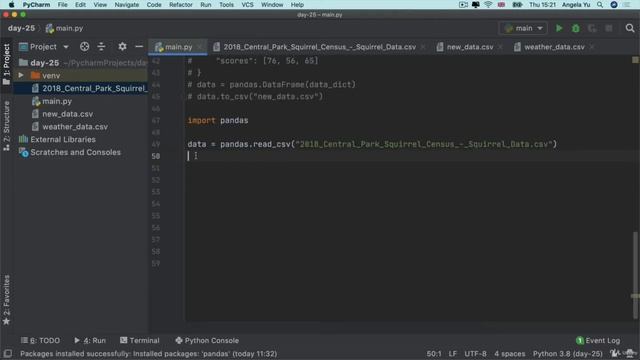Open the Navigate menu

[x=127, y=5]
